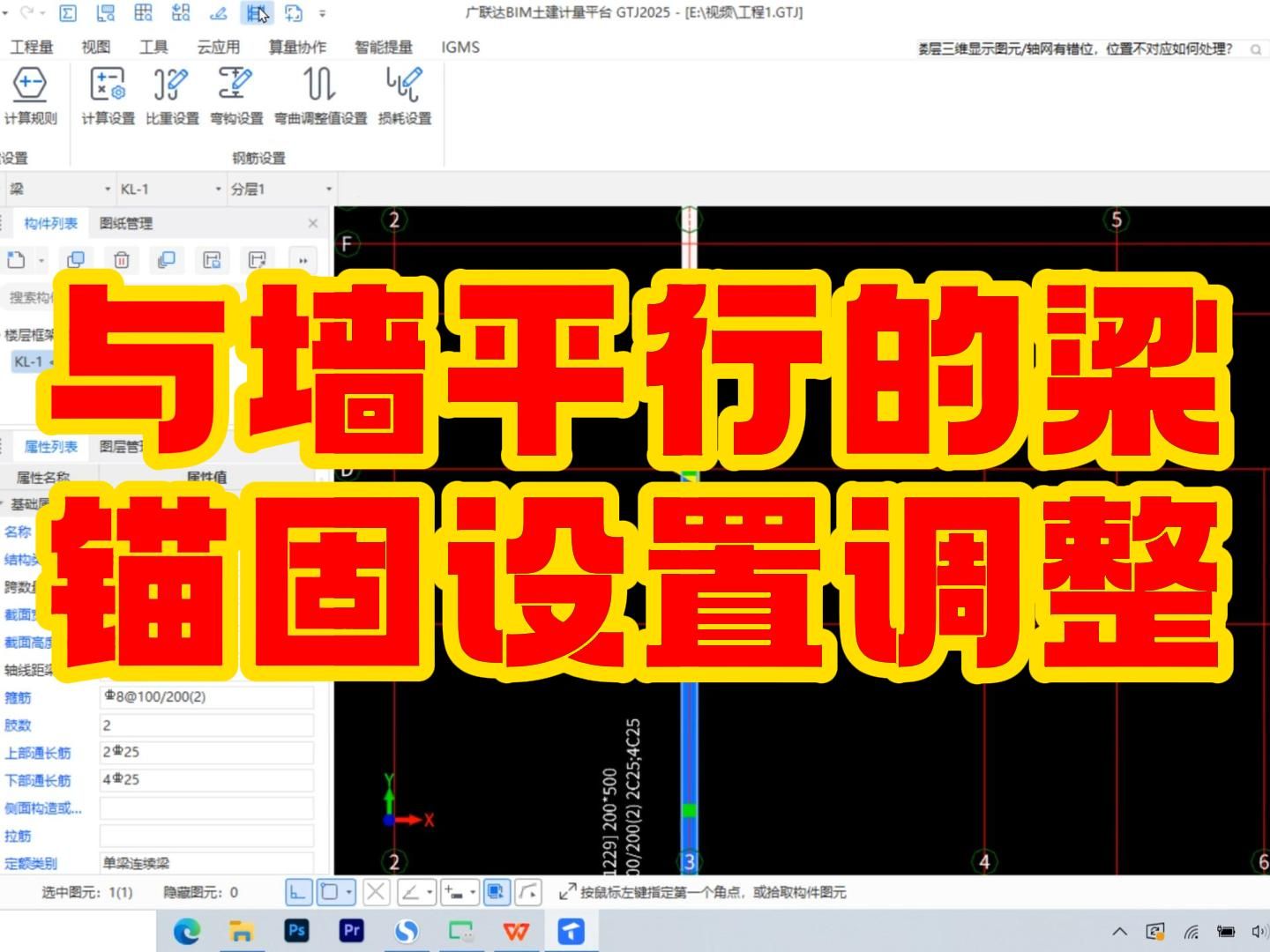Expand the 分层1 layer dropdown
The height and width of the screenshot is (952, 1270).
pyautogui.click(x=326, y=188)
